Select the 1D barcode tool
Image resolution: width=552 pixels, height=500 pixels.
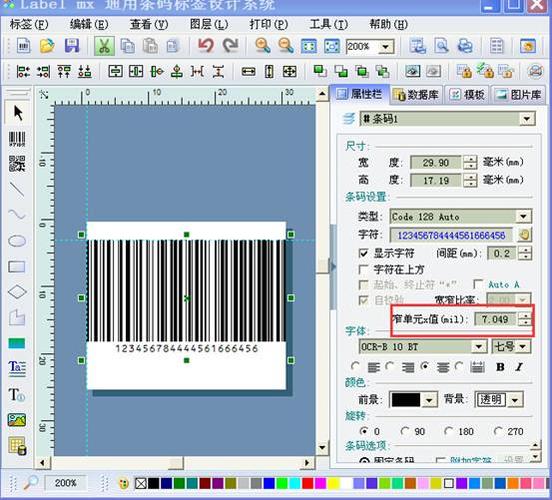tap(17, 139)
